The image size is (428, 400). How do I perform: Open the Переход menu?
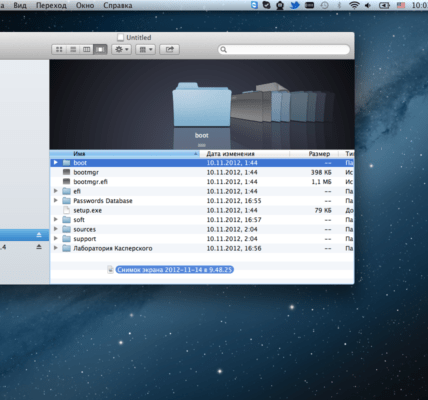click(51, 5)
